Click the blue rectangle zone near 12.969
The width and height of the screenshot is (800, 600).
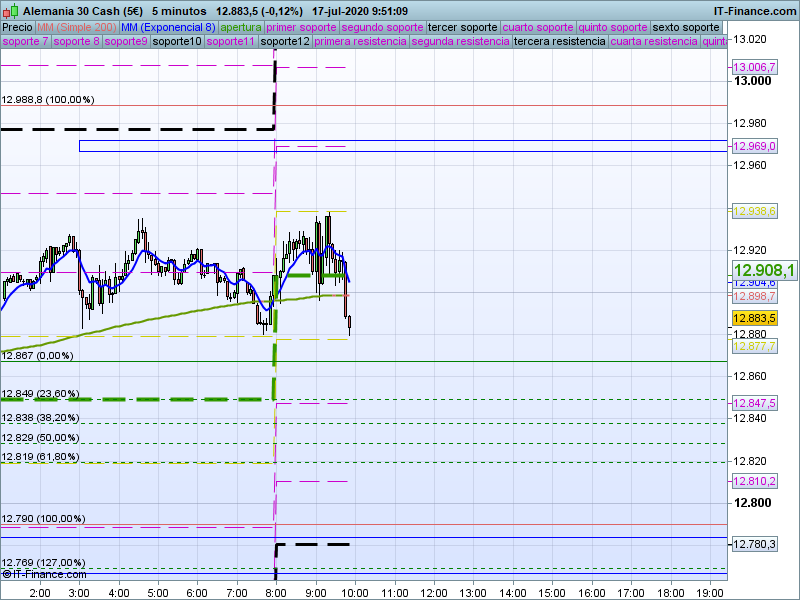pos(400,146)
